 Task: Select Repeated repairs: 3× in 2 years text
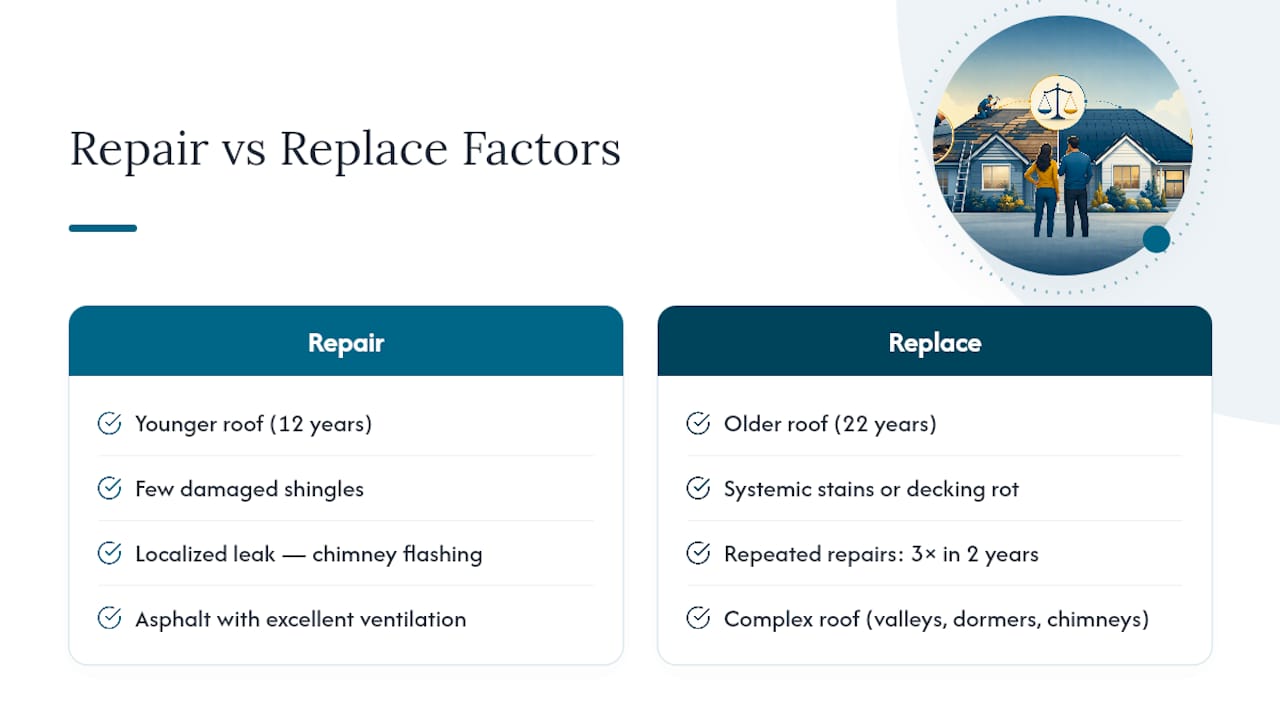pyautogui.click(x=881, y=554)
